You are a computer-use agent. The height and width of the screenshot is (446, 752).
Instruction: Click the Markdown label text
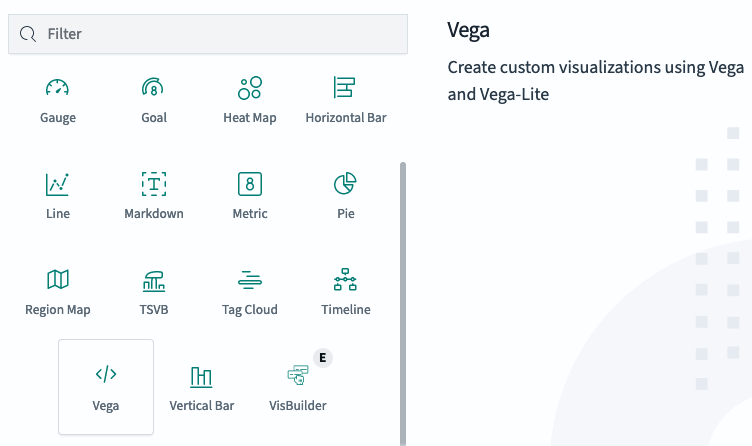pyautogui.click(x=154, y=214)
